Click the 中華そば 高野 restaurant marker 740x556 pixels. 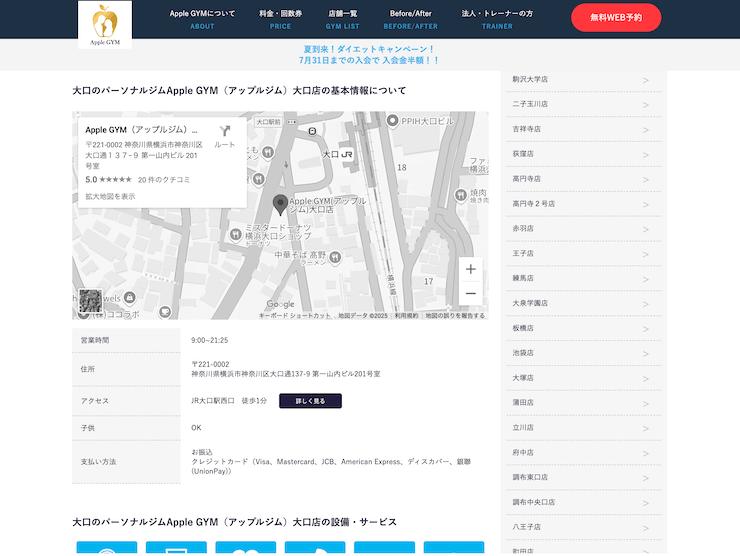335,257
